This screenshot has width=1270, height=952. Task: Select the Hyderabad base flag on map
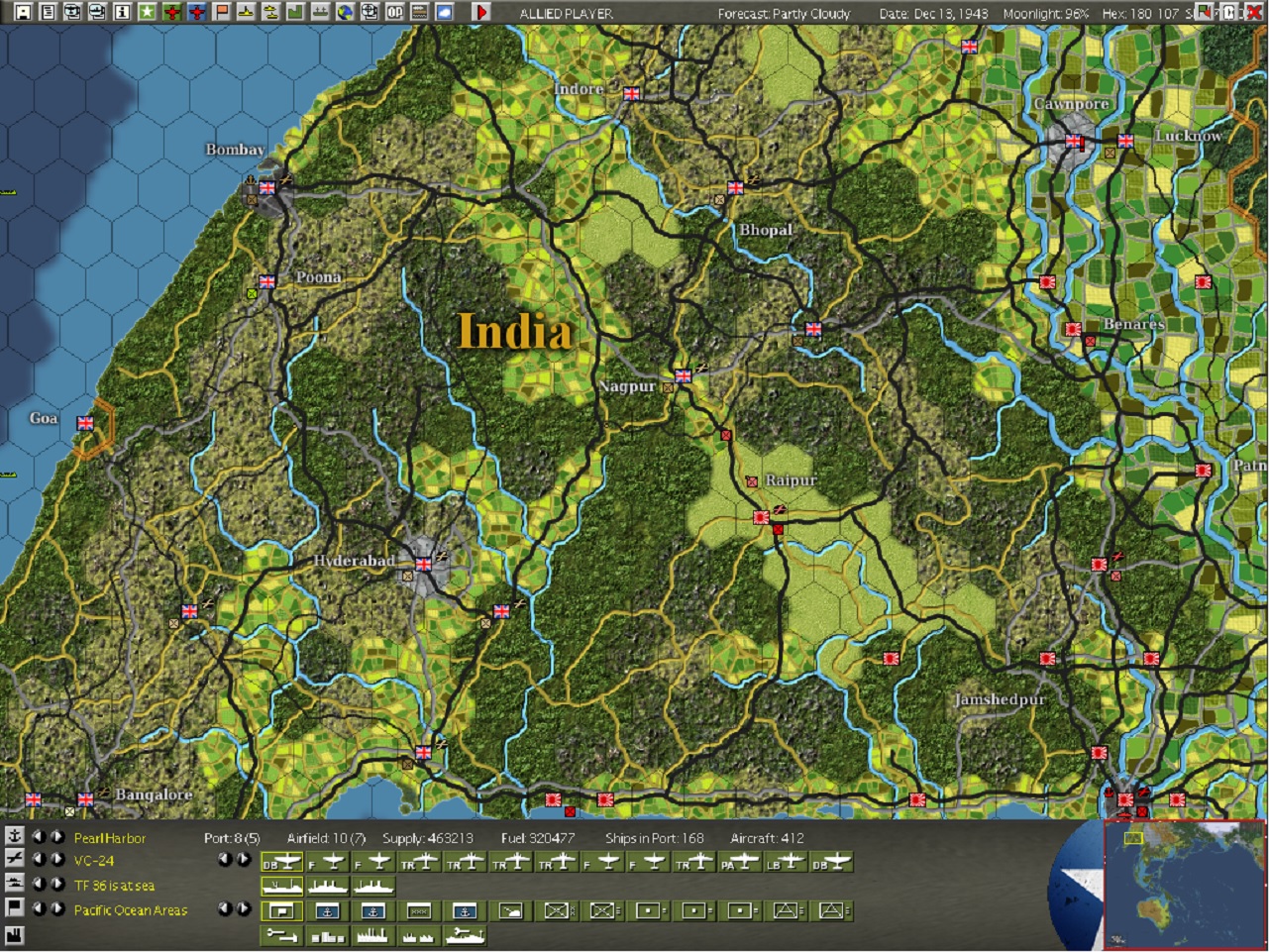424,564
